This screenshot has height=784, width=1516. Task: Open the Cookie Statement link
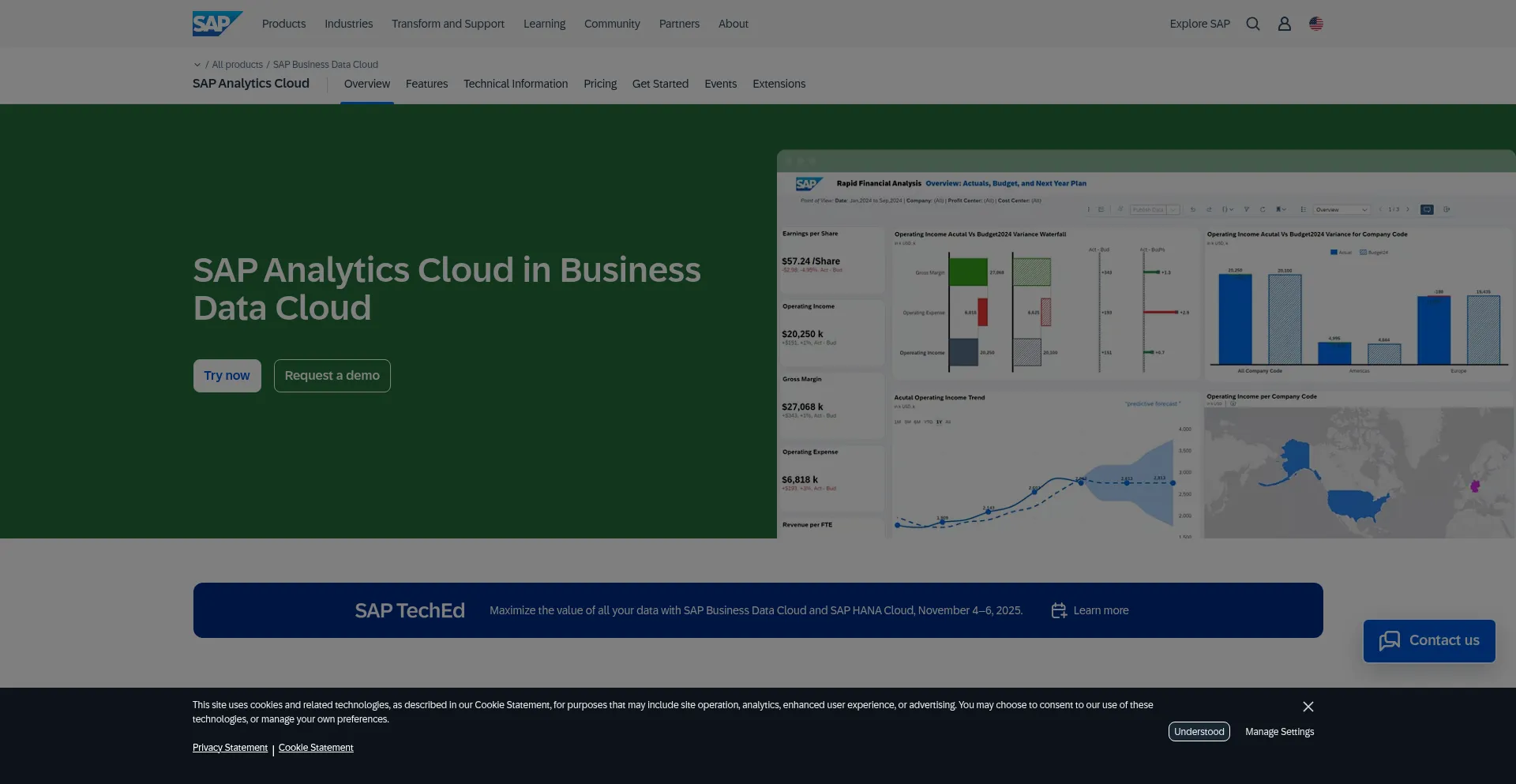click(316, 748)
